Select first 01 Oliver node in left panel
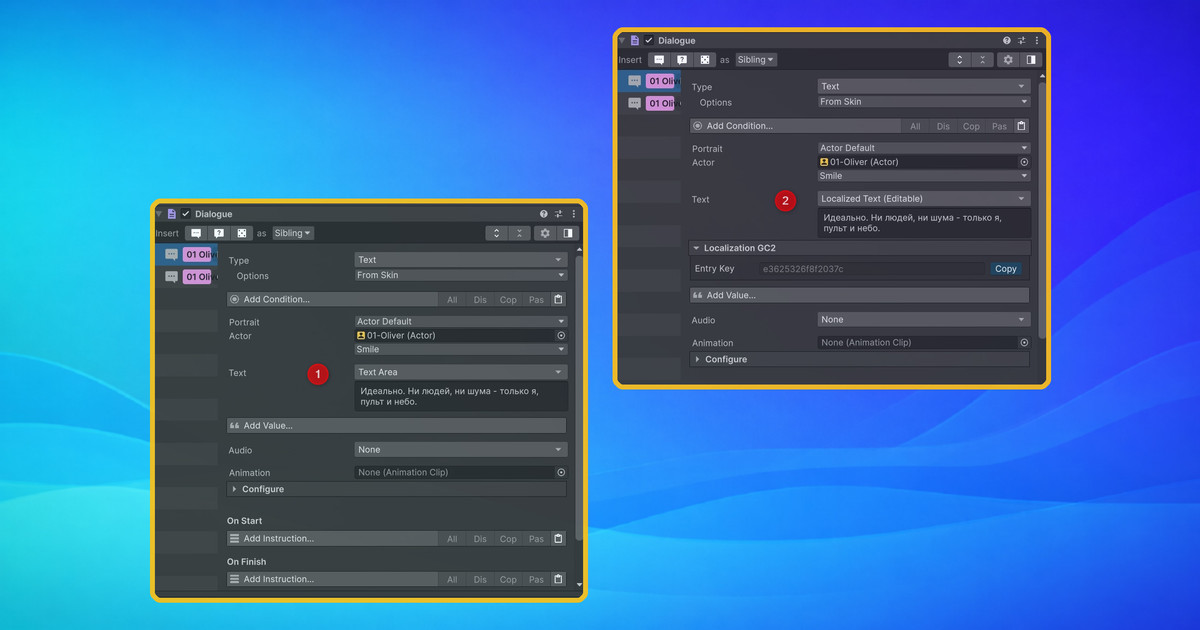This screenshot has height=630, width=1200. 186,255
